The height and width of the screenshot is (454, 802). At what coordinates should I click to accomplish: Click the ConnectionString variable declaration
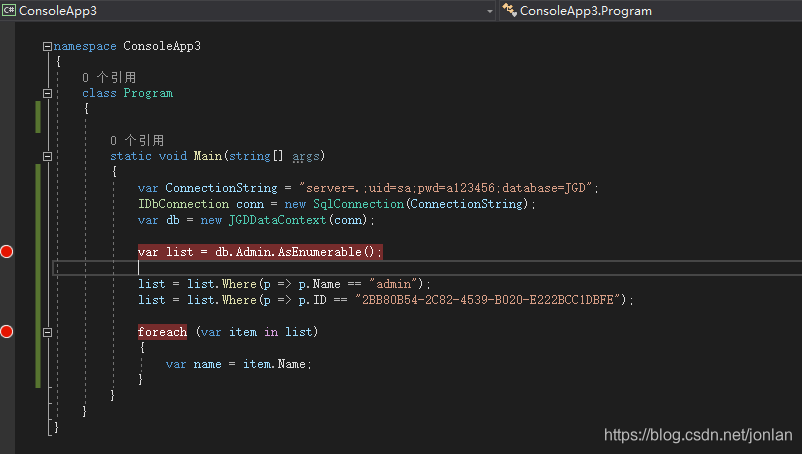pos(221,188)
